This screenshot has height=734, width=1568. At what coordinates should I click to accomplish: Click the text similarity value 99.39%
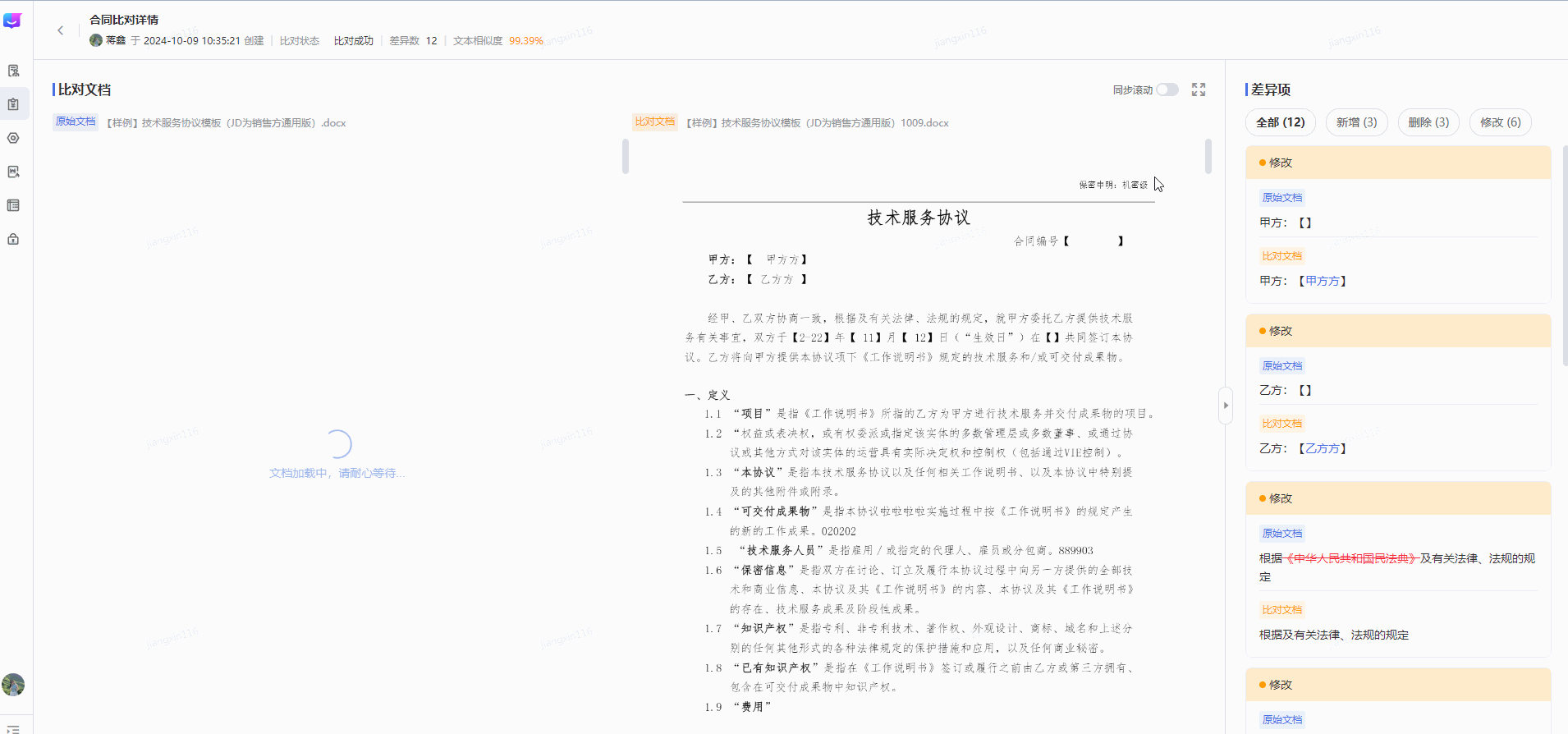click(526, 41)
